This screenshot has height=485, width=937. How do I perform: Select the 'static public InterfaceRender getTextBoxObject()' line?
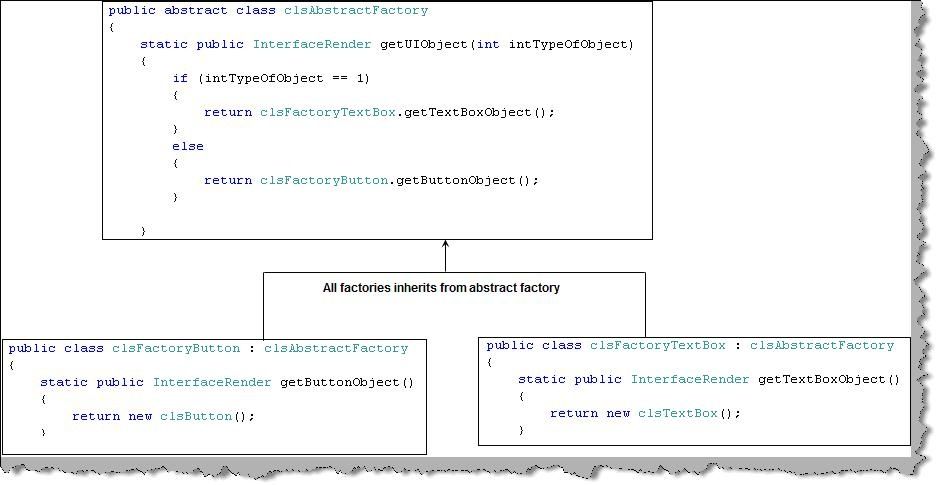tap(709, 380)
